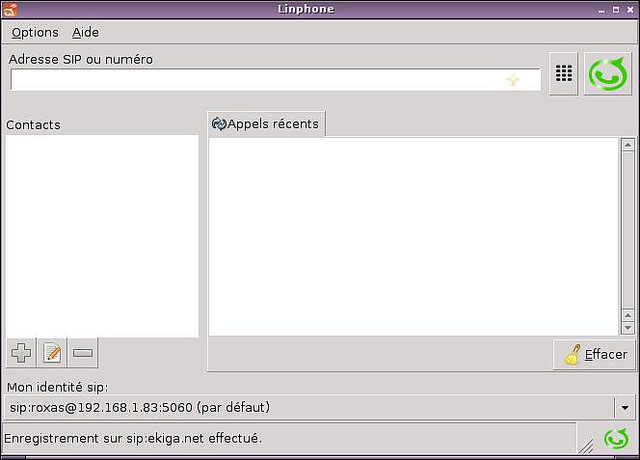Open the Aide menu
640x460 pixels.
click(x=85, y=32)
